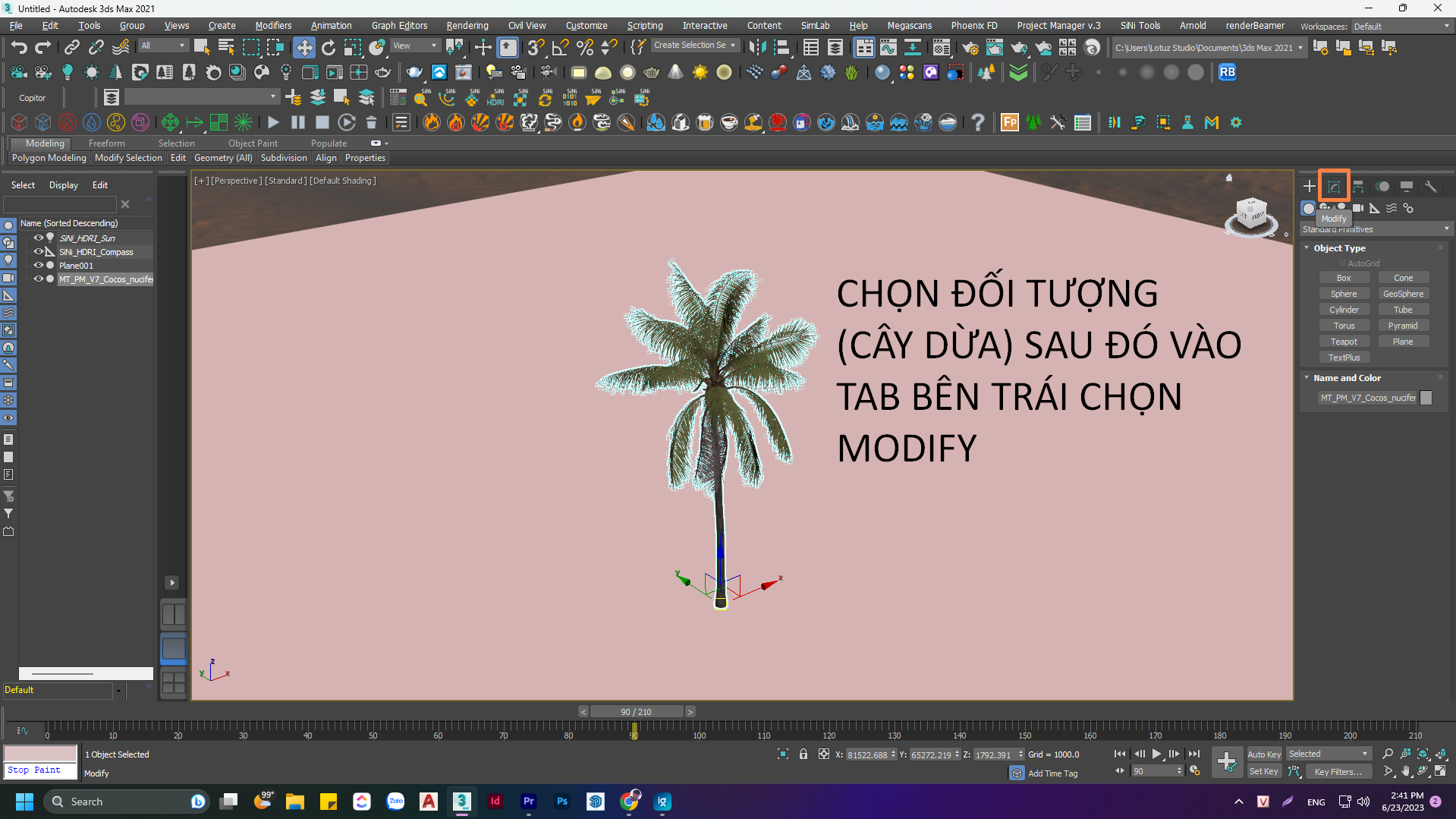
Task: Open the Modify command panel tab
Action: (x=1333, y=186)
